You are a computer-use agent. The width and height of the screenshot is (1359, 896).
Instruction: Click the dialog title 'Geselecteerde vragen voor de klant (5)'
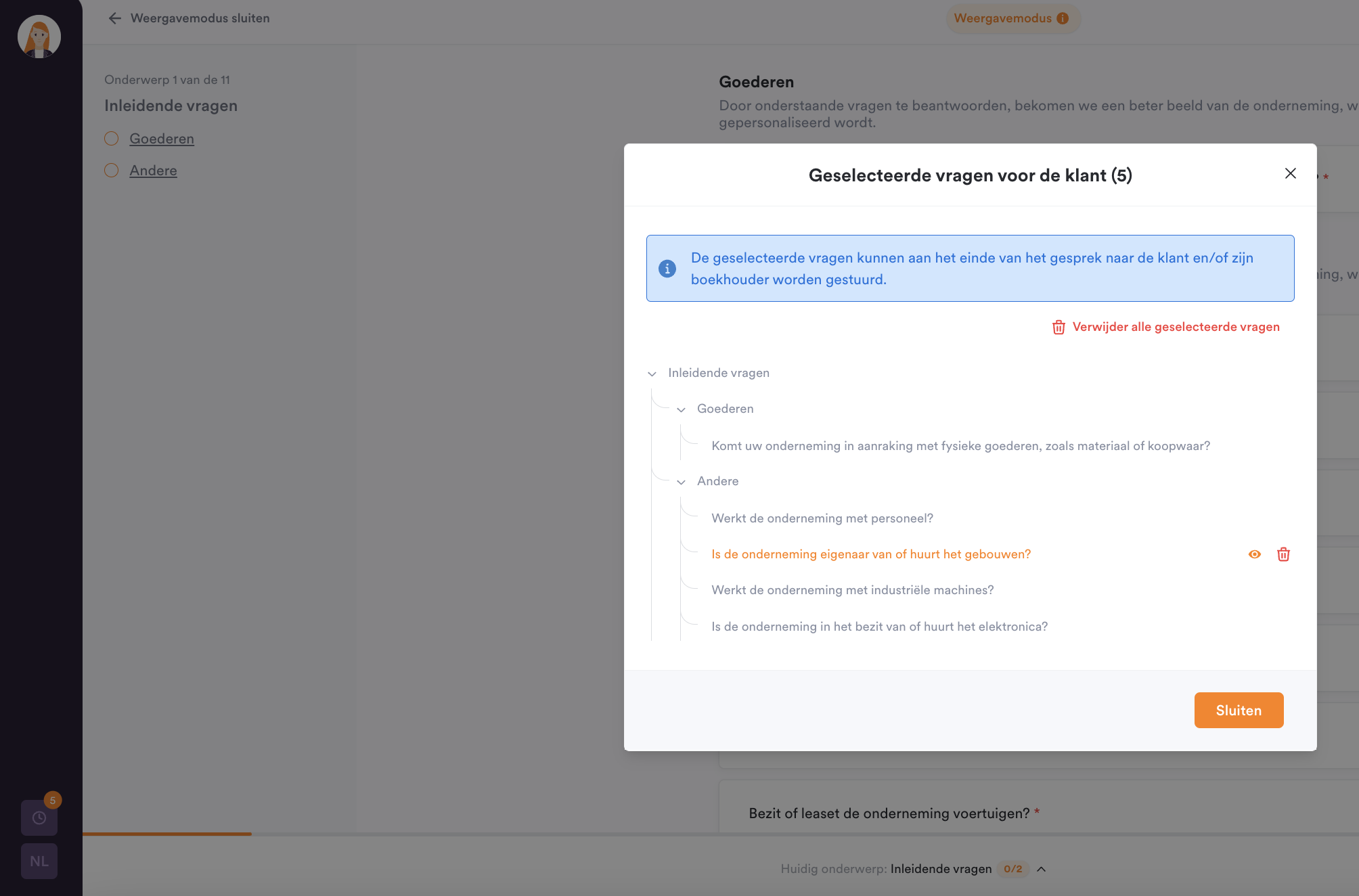[x=970, y=175]
